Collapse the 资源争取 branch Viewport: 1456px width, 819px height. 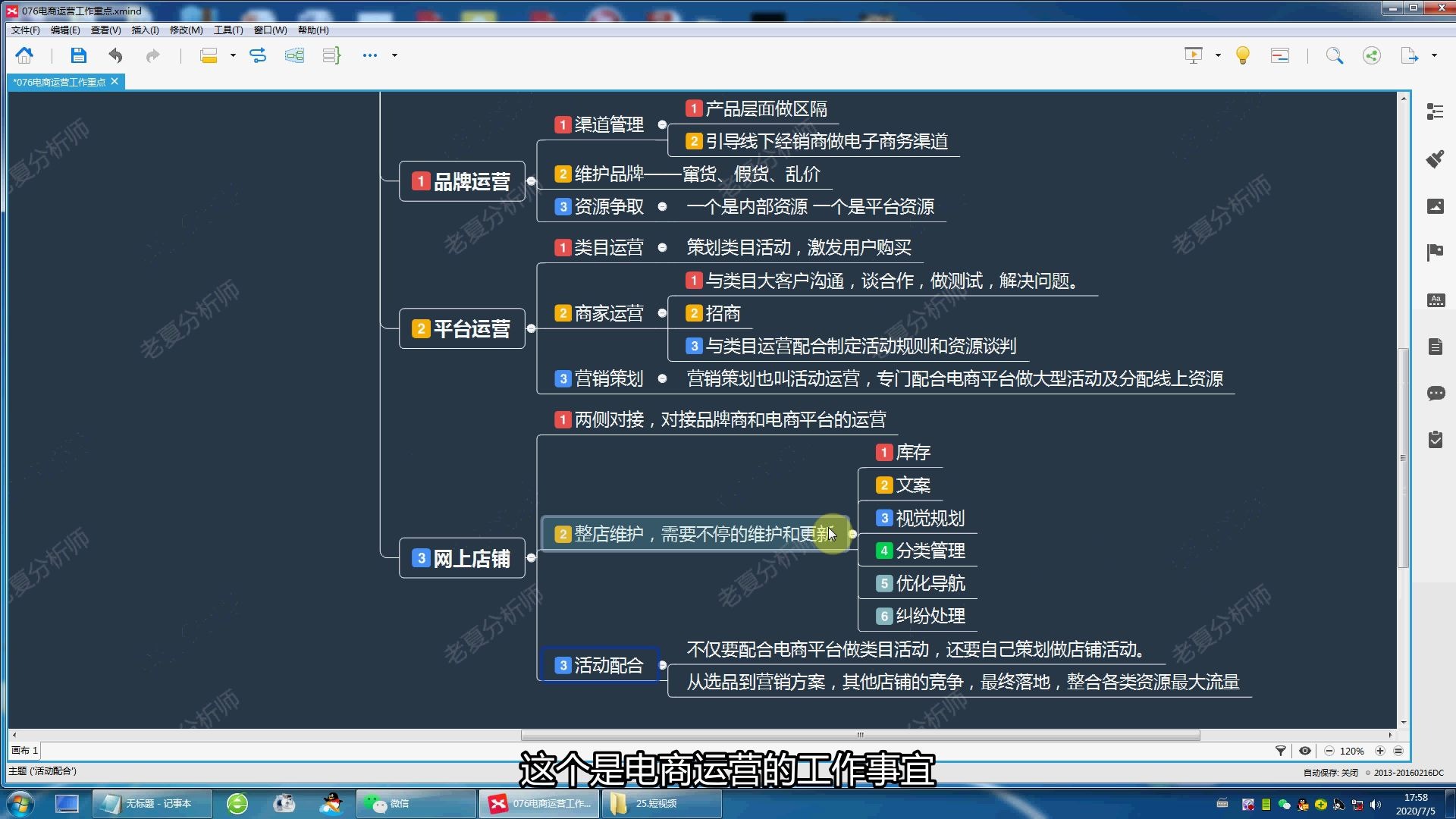[x=662, y=206]
